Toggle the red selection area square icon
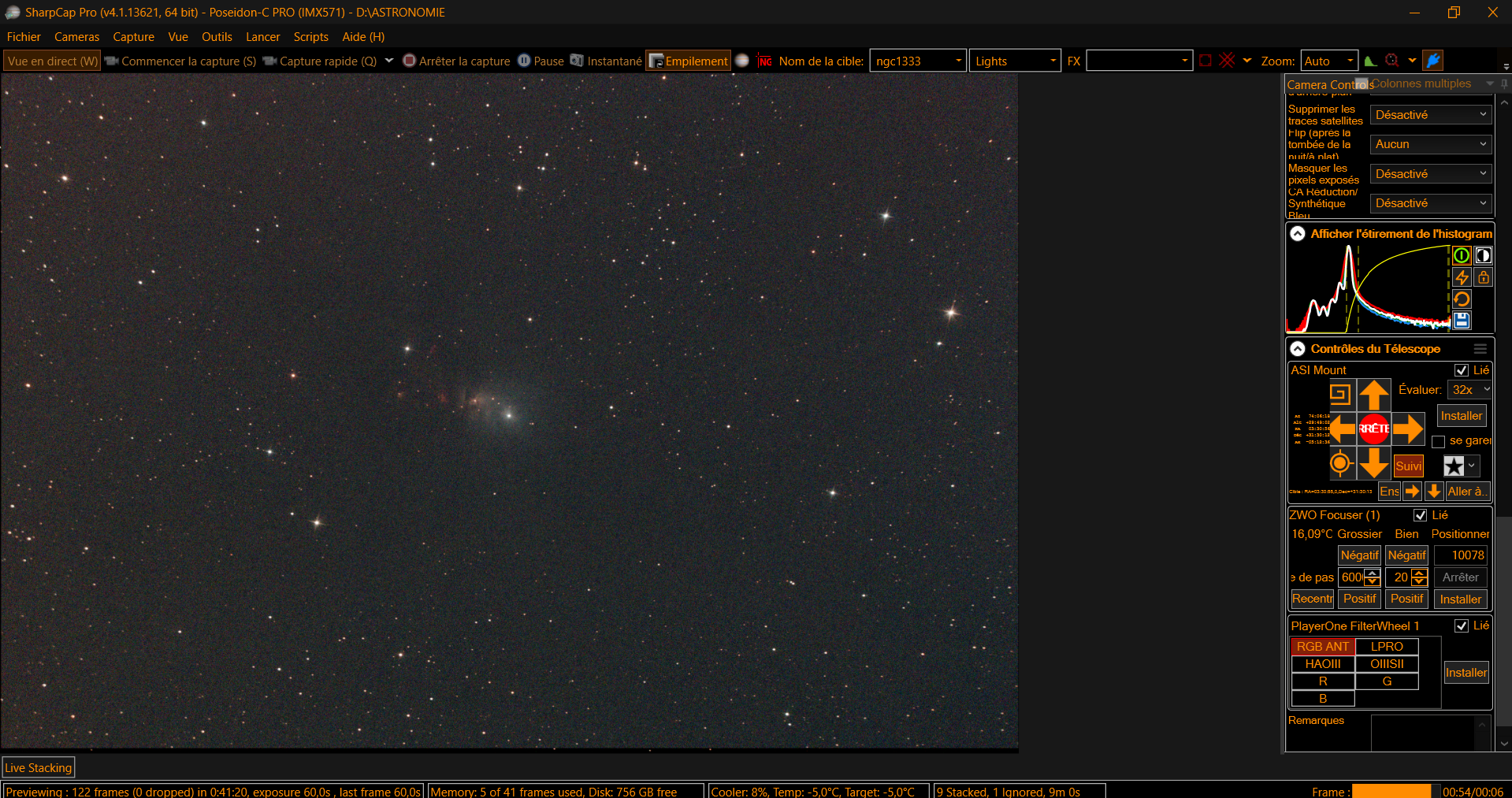This screenshot has width=1512, height=798. coord(1206,61)
